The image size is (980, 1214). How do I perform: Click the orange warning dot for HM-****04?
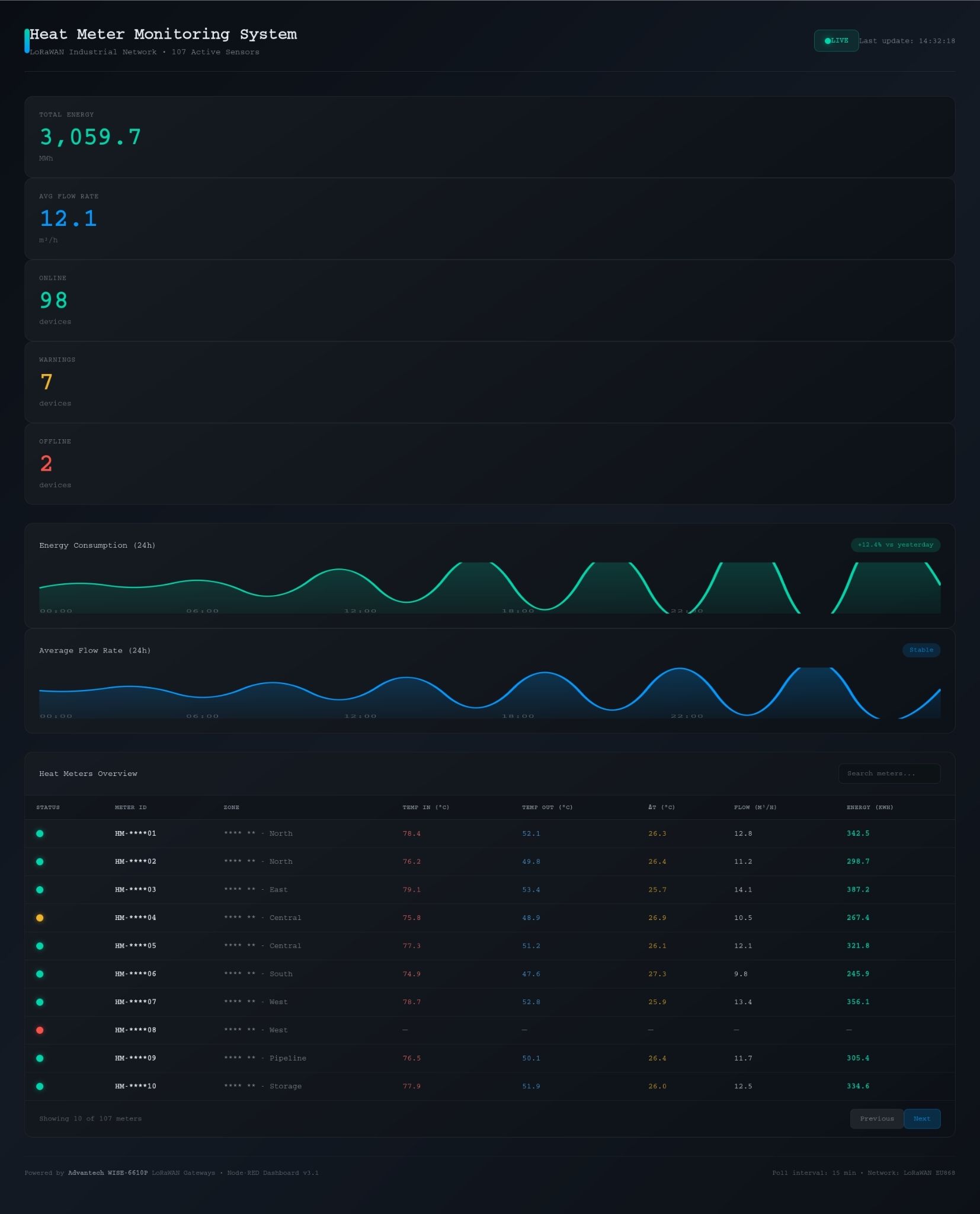click(40, 918)
